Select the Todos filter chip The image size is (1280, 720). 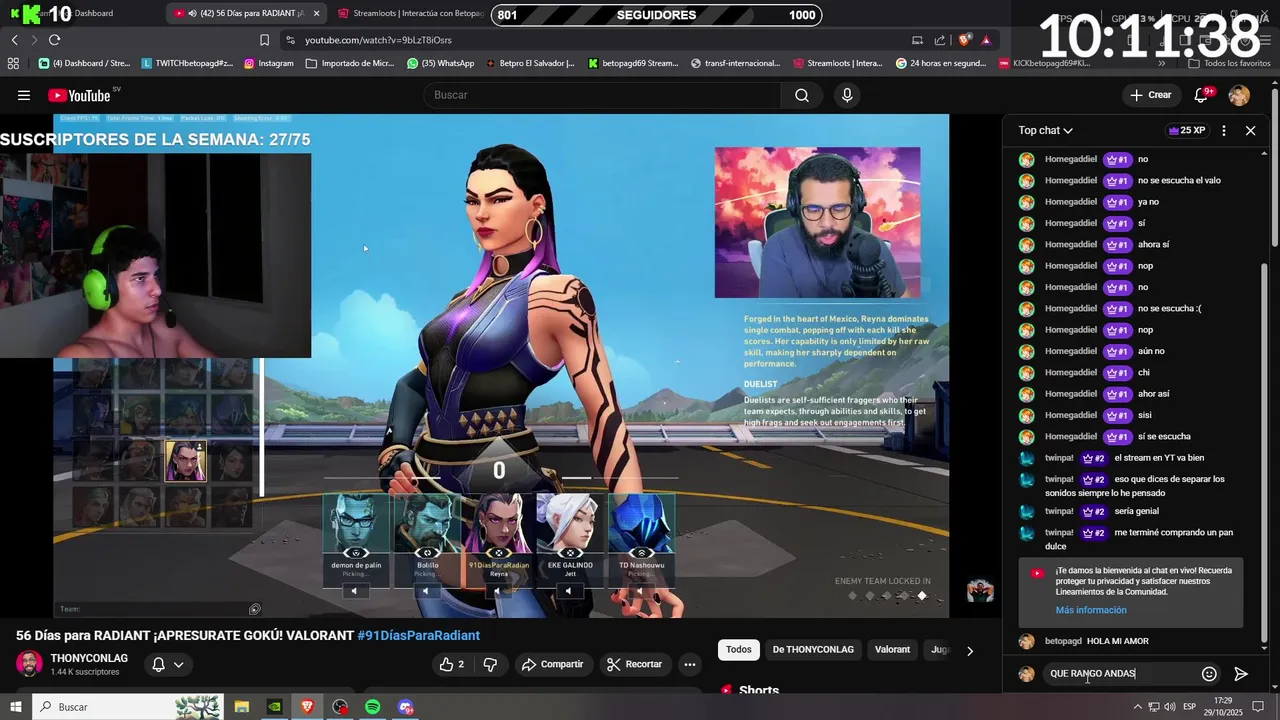[739, 650]
